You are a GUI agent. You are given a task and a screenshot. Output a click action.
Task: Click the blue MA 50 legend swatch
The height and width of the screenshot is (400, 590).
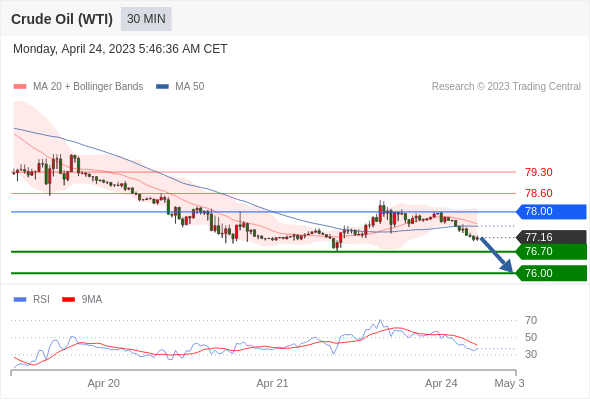coord(162,87)
